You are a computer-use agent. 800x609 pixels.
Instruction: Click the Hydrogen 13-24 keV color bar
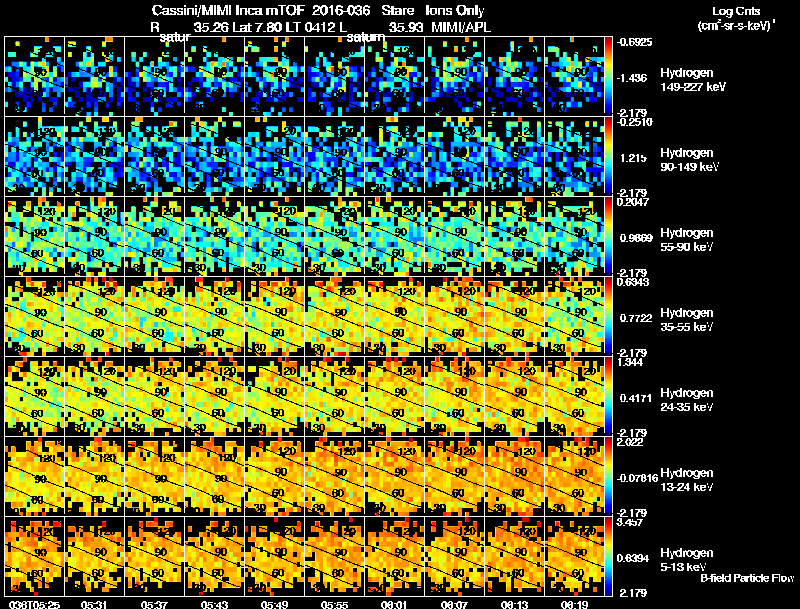point(608,476)
